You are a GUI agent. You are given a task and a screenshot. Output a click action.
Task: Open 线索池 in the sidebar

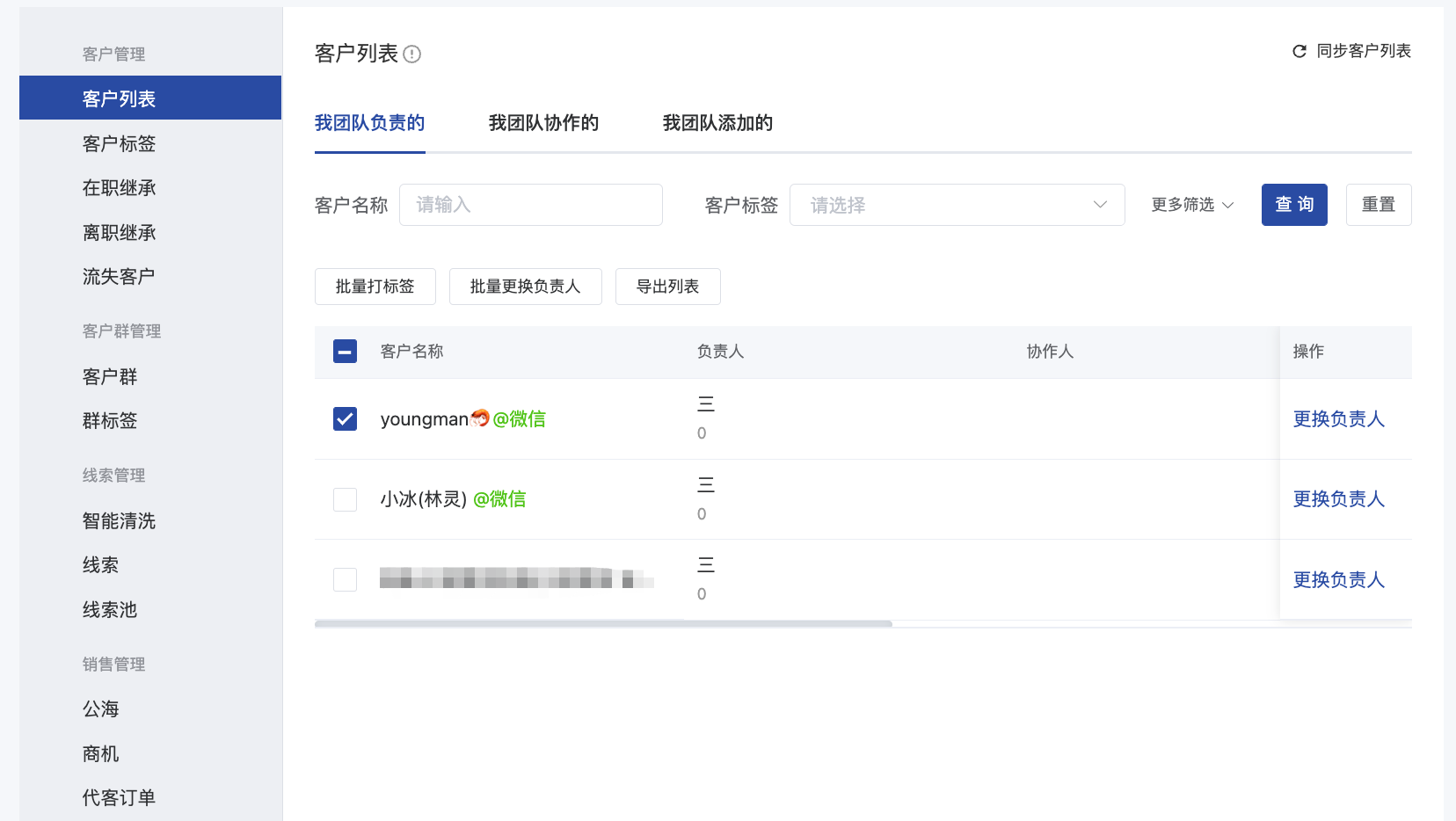tap(110, 610)
